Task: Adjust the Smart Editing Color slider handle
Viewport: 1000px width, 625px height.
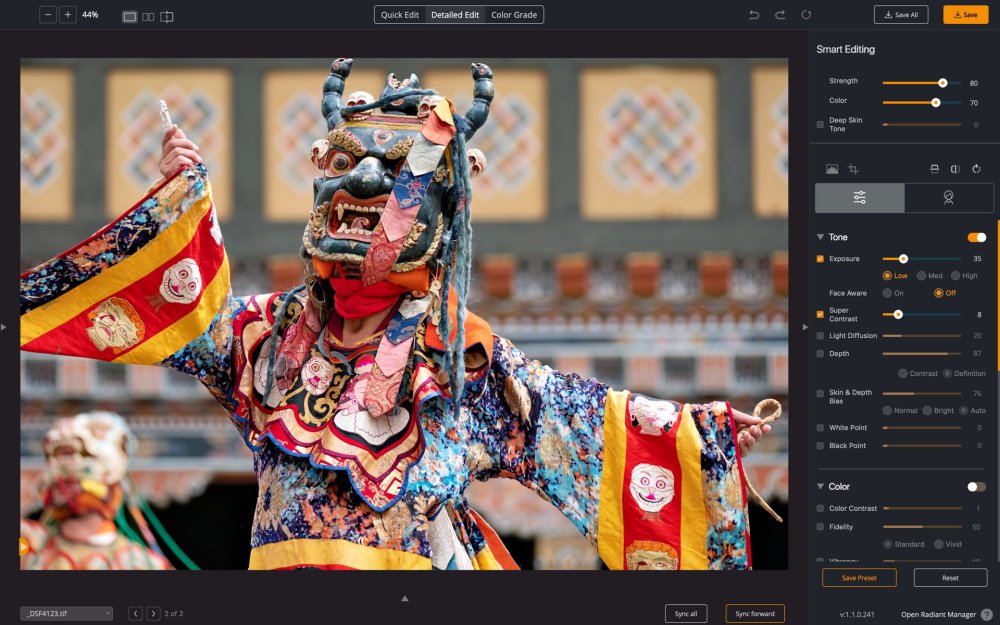Action: click(x=936, y=103)
